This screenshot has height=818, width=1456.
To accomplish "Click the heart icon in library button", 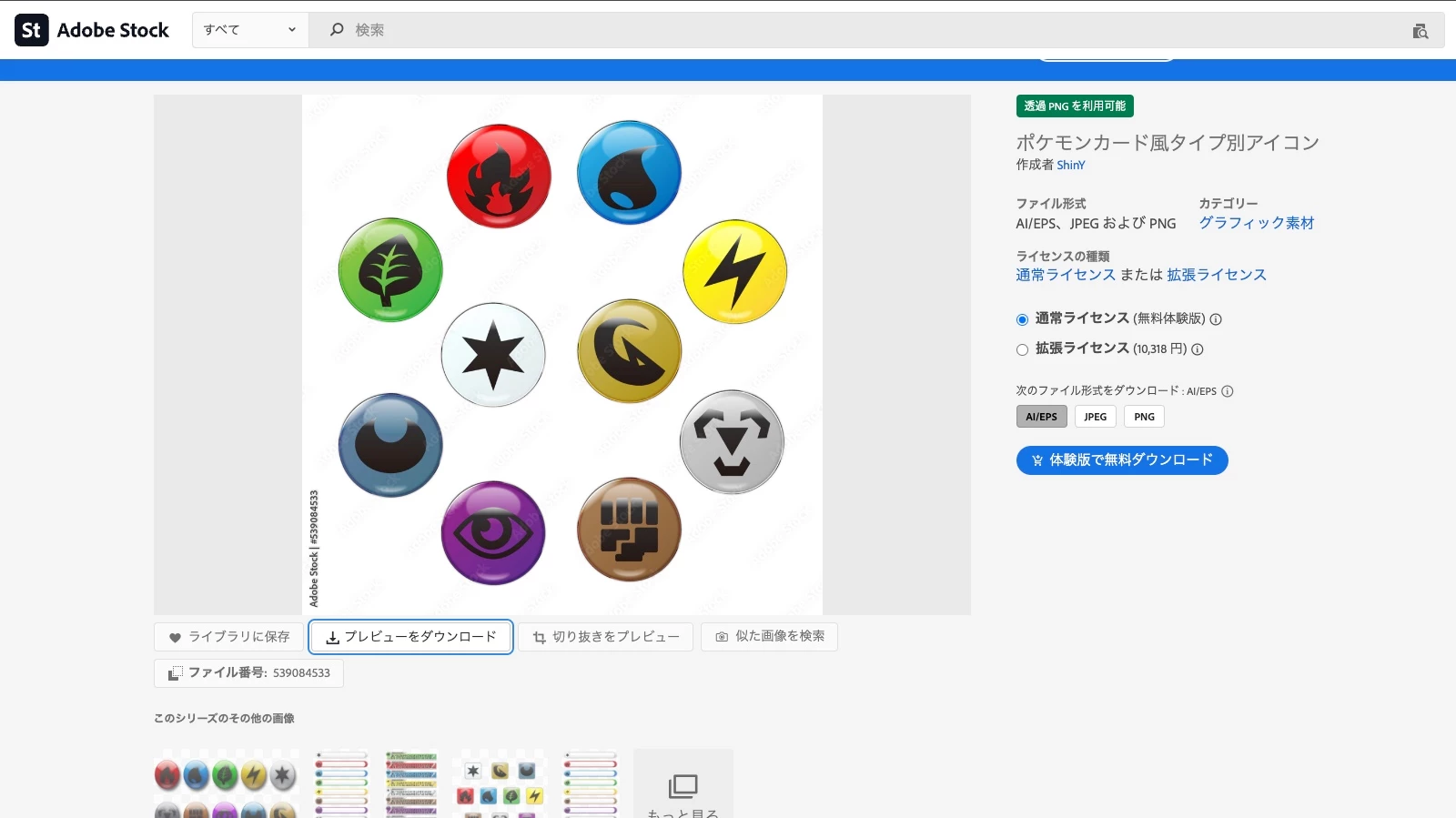I will (175, 637).
